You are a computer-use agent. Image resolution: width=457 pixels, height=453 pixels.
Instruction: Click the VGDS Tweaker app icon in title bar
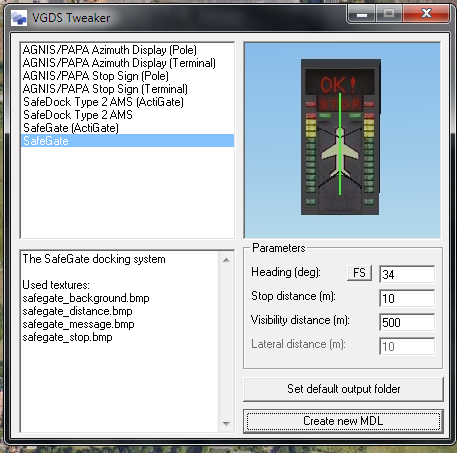tap(19, 18)
